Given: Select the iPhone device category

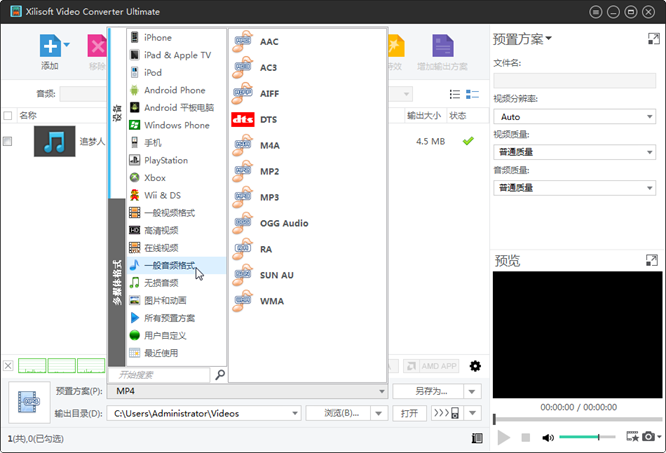Looking at the screenshot, I should pos(176,37).
